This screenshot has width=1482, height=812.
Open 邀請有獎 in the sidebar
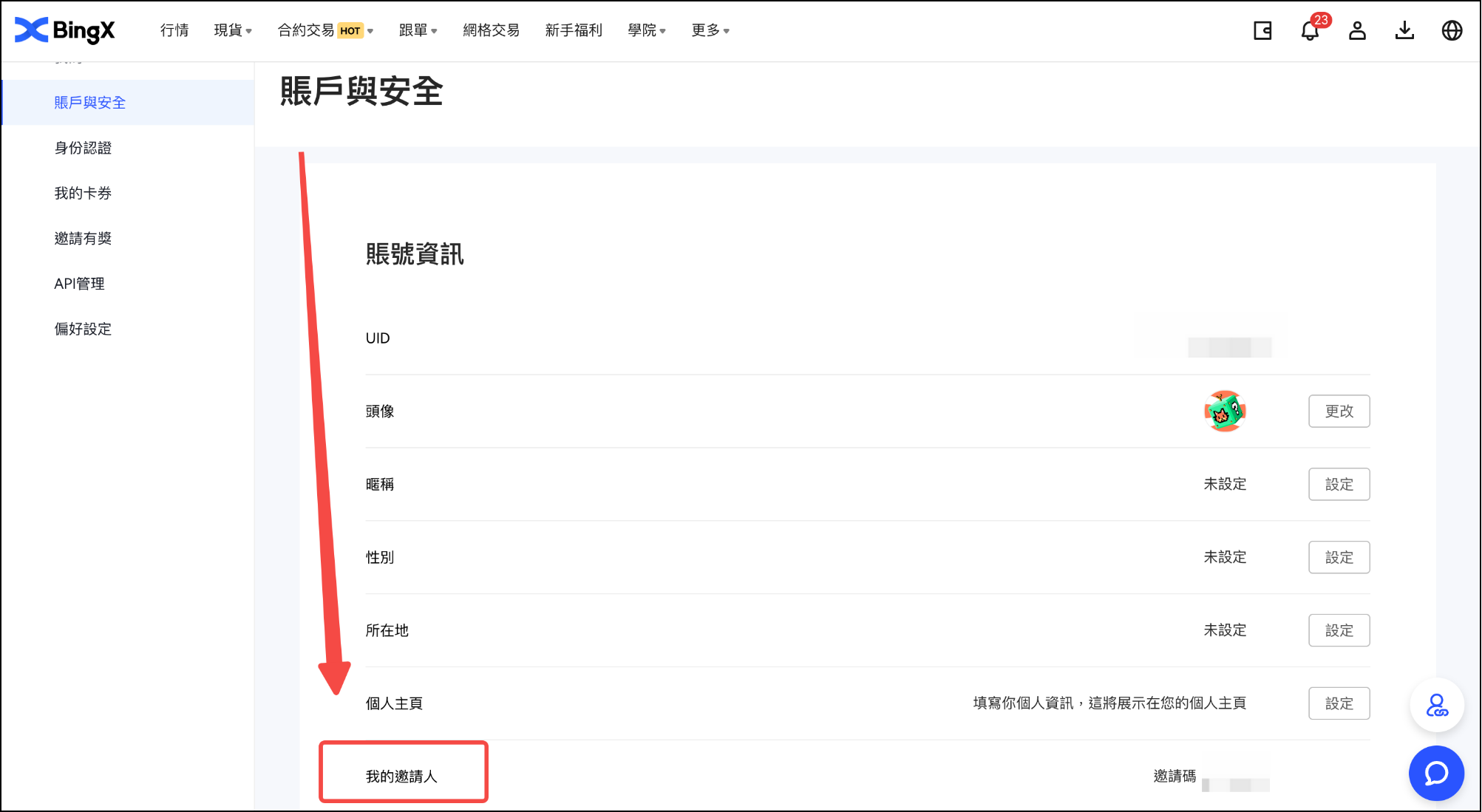coord(83,238)
